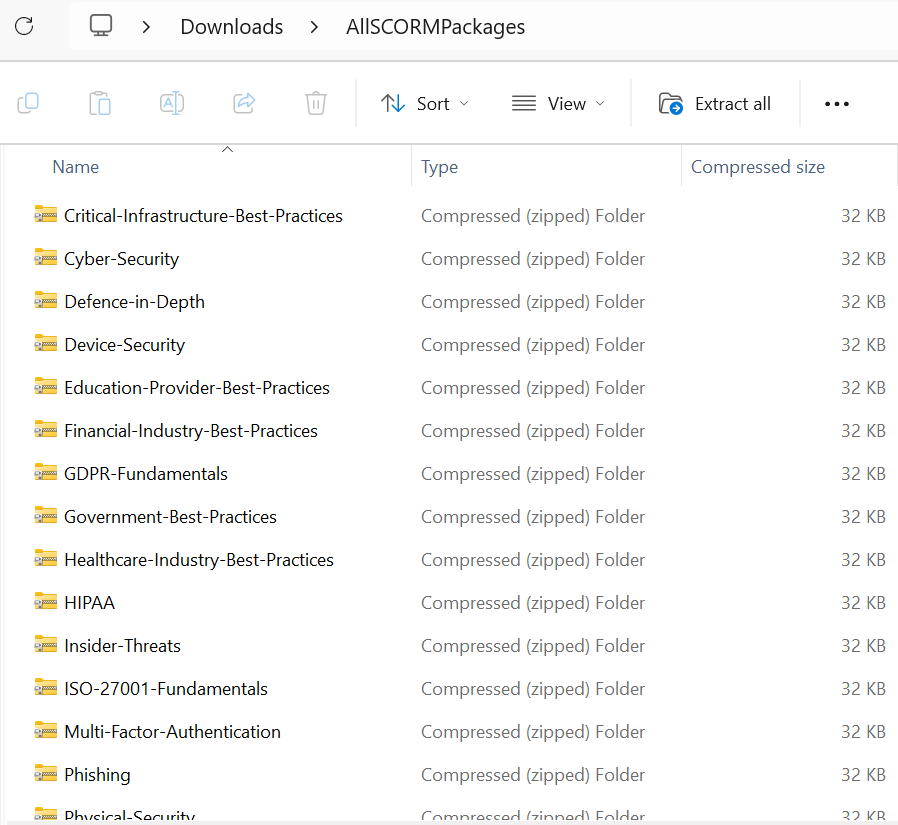The image size is (898, 825).
Task: Navigate to Downloads in the breadcrumb
Action: (231, 27)
